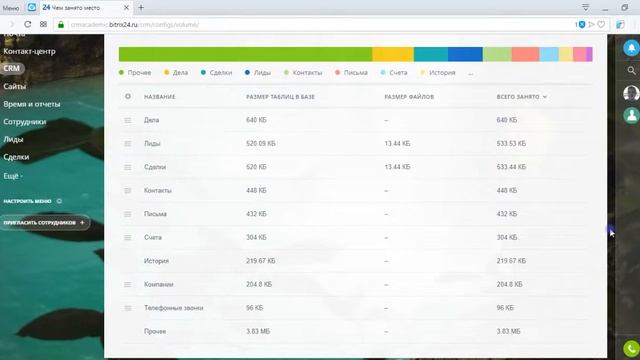Click the История legend item
The image size is (640, 360).
[438, 73]
